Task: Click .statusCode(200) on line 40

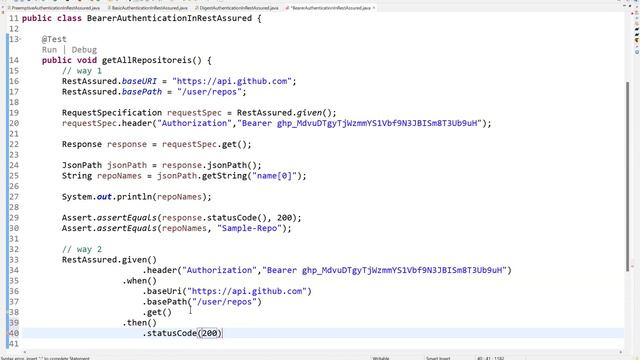Action: coord(182,333)
